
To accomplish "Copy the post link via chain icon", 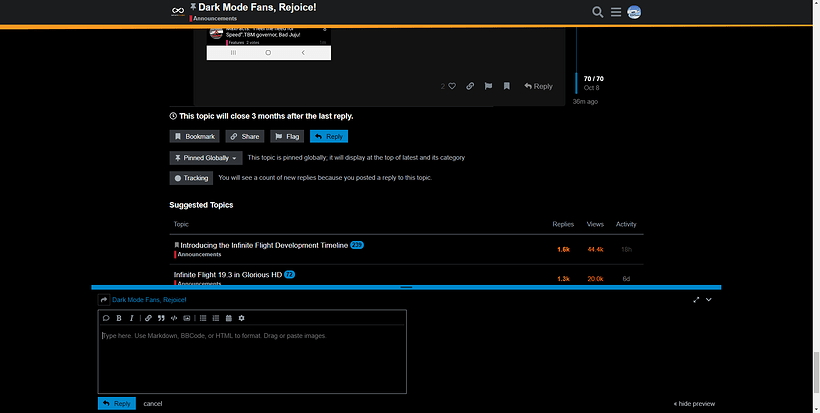I will click(470, 86).
